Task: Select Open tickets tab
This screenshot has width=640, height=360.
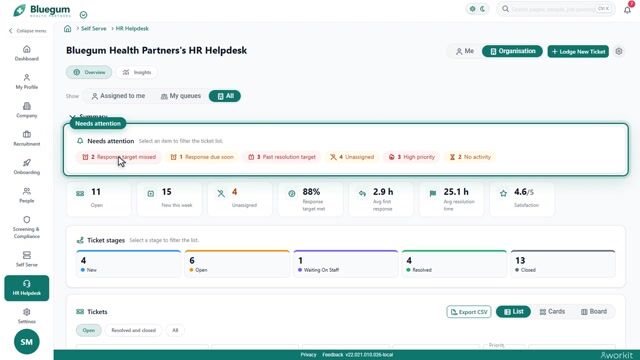Action: point(89,330)
